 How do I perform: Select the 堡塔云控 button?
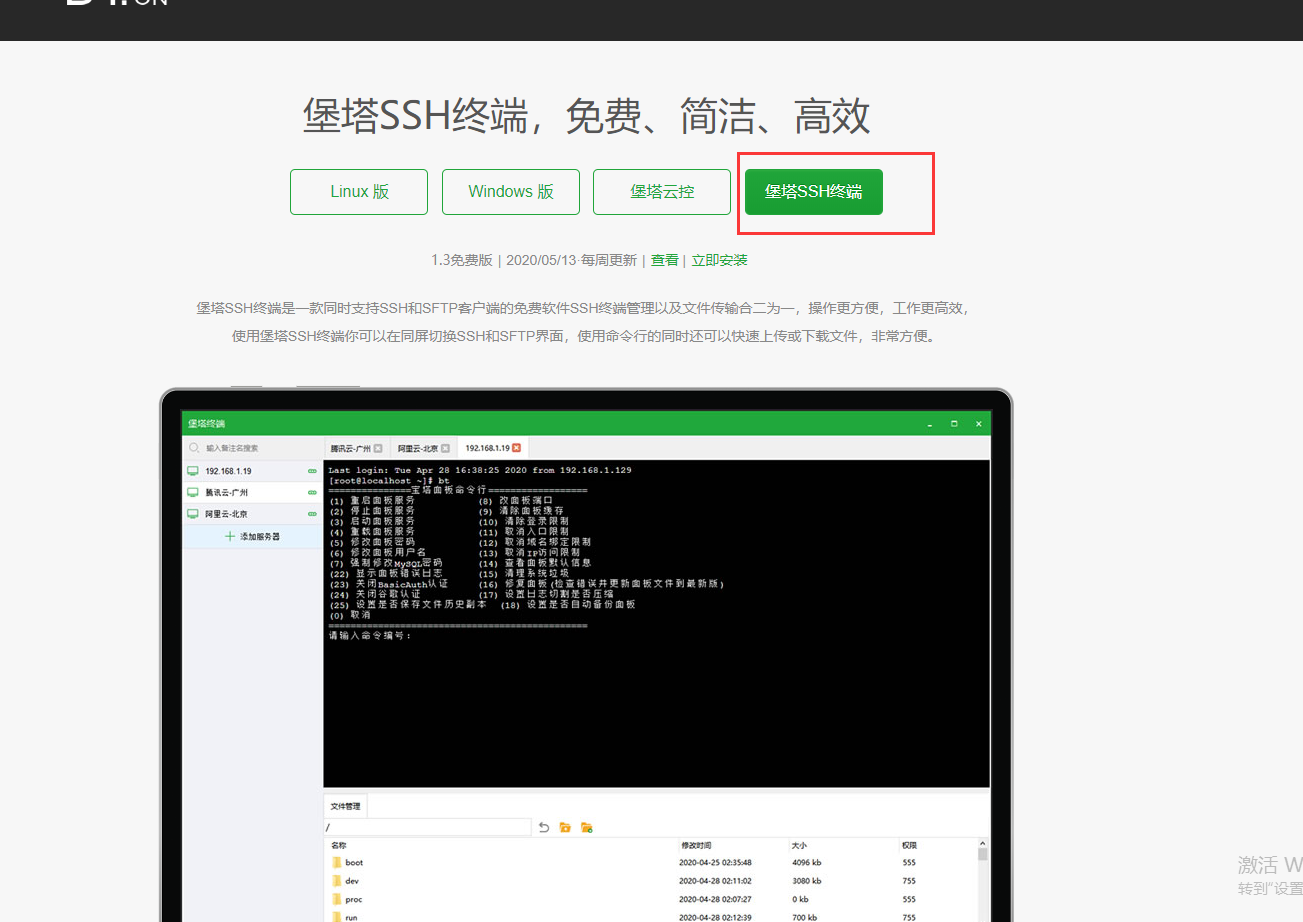pyautogui.click(x=662, y=192)
